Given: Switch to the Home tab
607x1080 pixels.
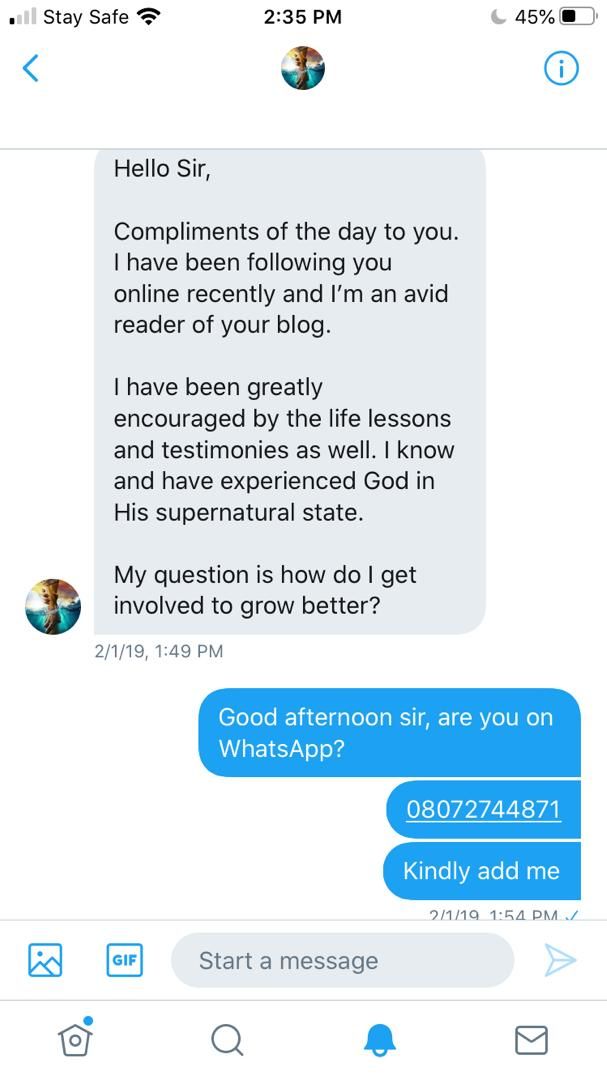Looking at the screenshot, I should click(75, 1039).
